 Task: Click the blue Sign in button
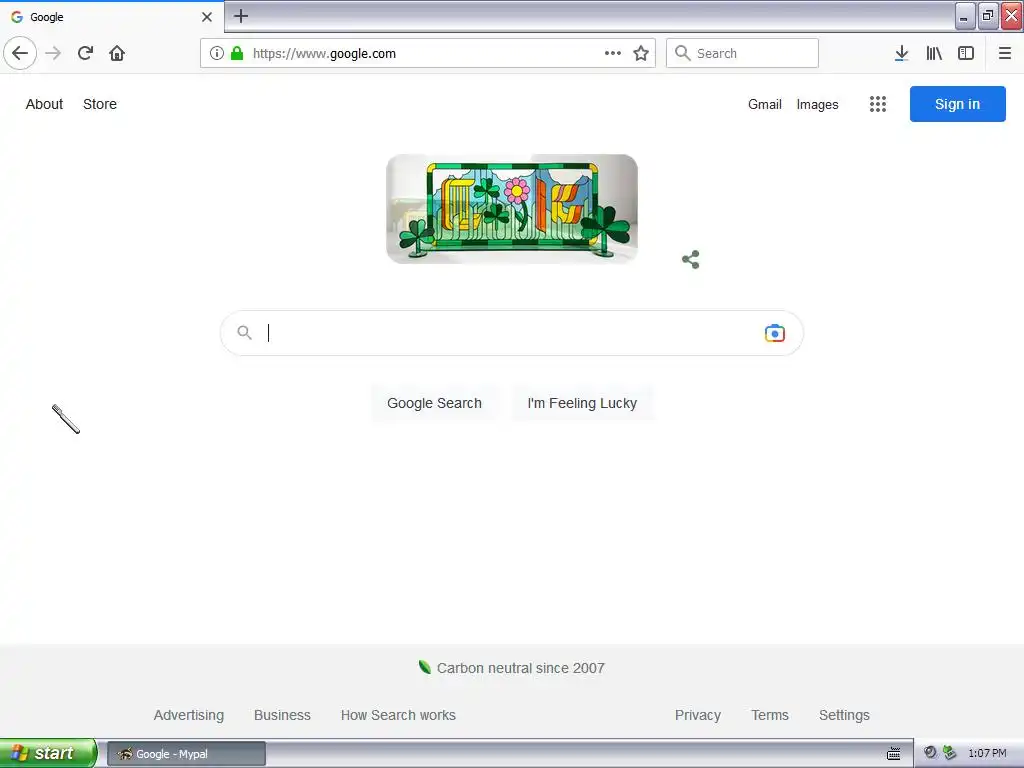[x=957, y=104]
